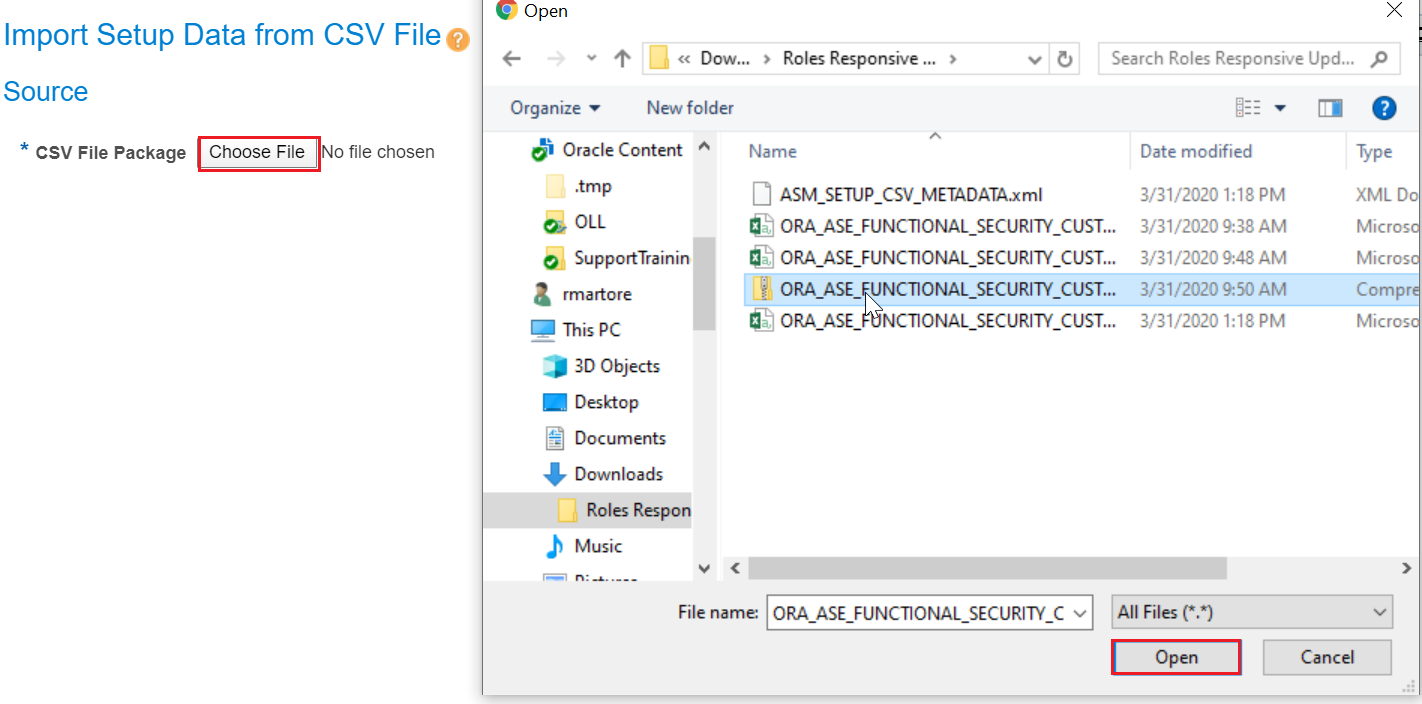Toggle the preview pane icon
1422x704 pixels.
[x=1330, y=107]
